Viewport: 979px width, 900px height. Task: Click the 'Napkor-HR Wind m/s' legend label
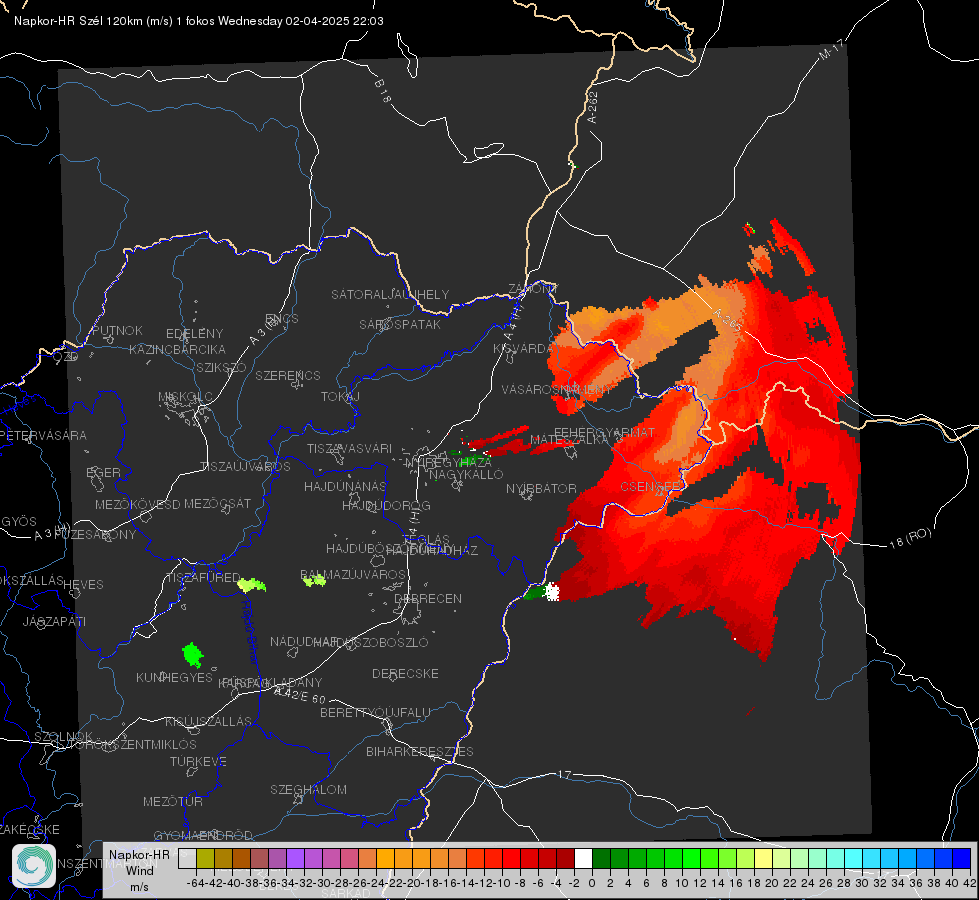click(x=139, y=870)
